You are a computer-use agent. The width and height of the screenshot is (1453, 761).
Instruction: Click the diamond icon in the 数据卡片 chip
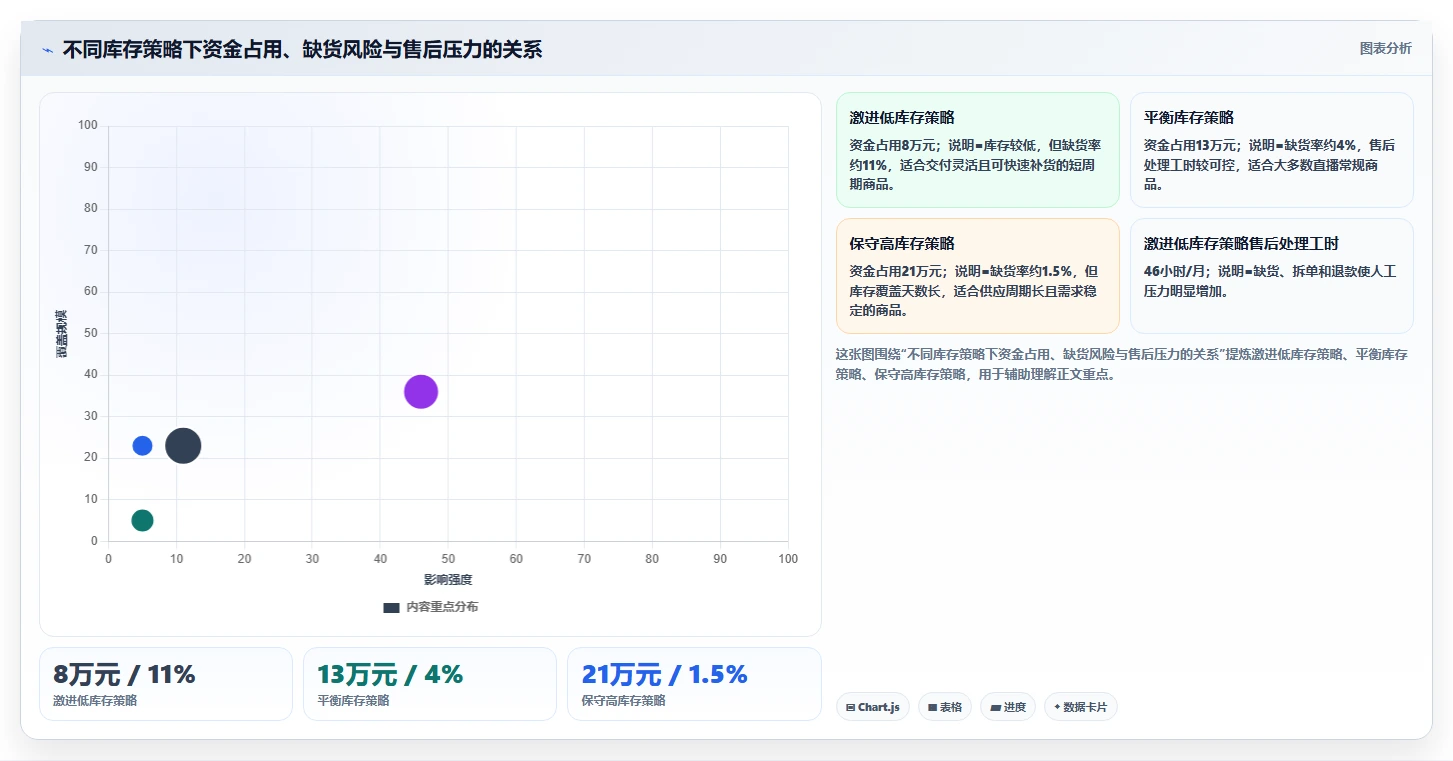pyautogui.click(x=1057, y=707)
